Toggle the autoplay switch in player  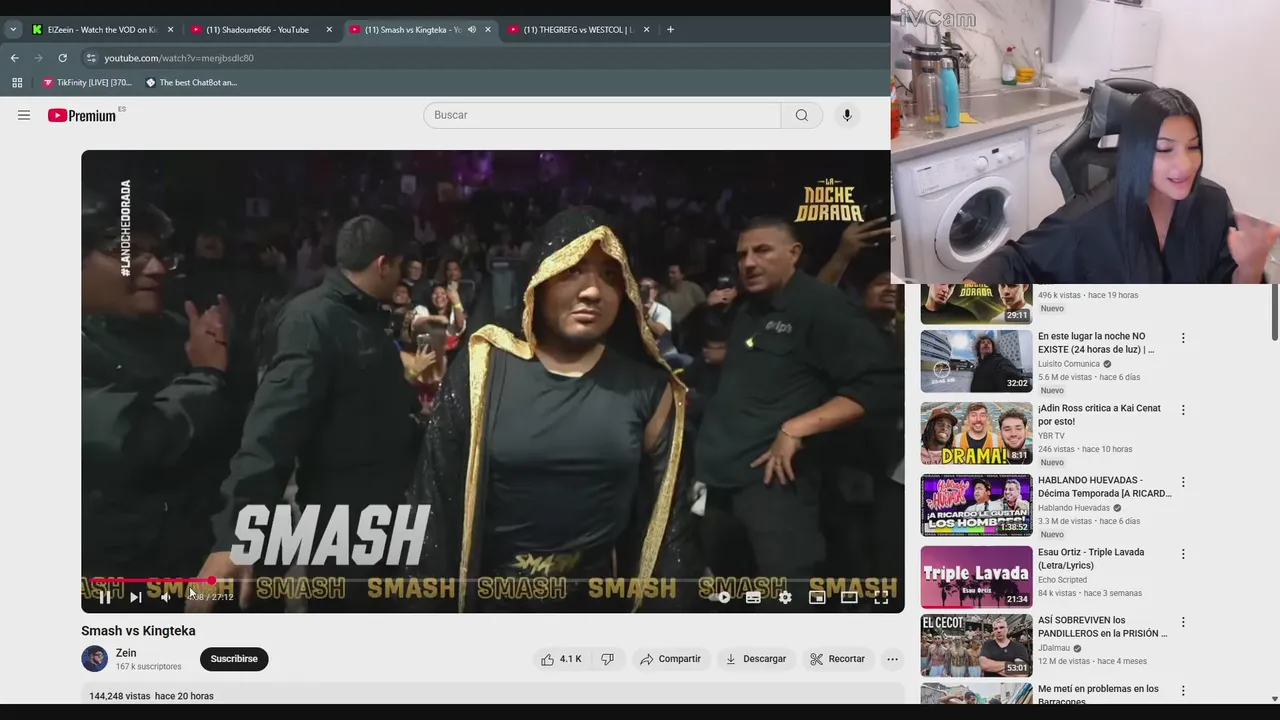coord(721,597)
